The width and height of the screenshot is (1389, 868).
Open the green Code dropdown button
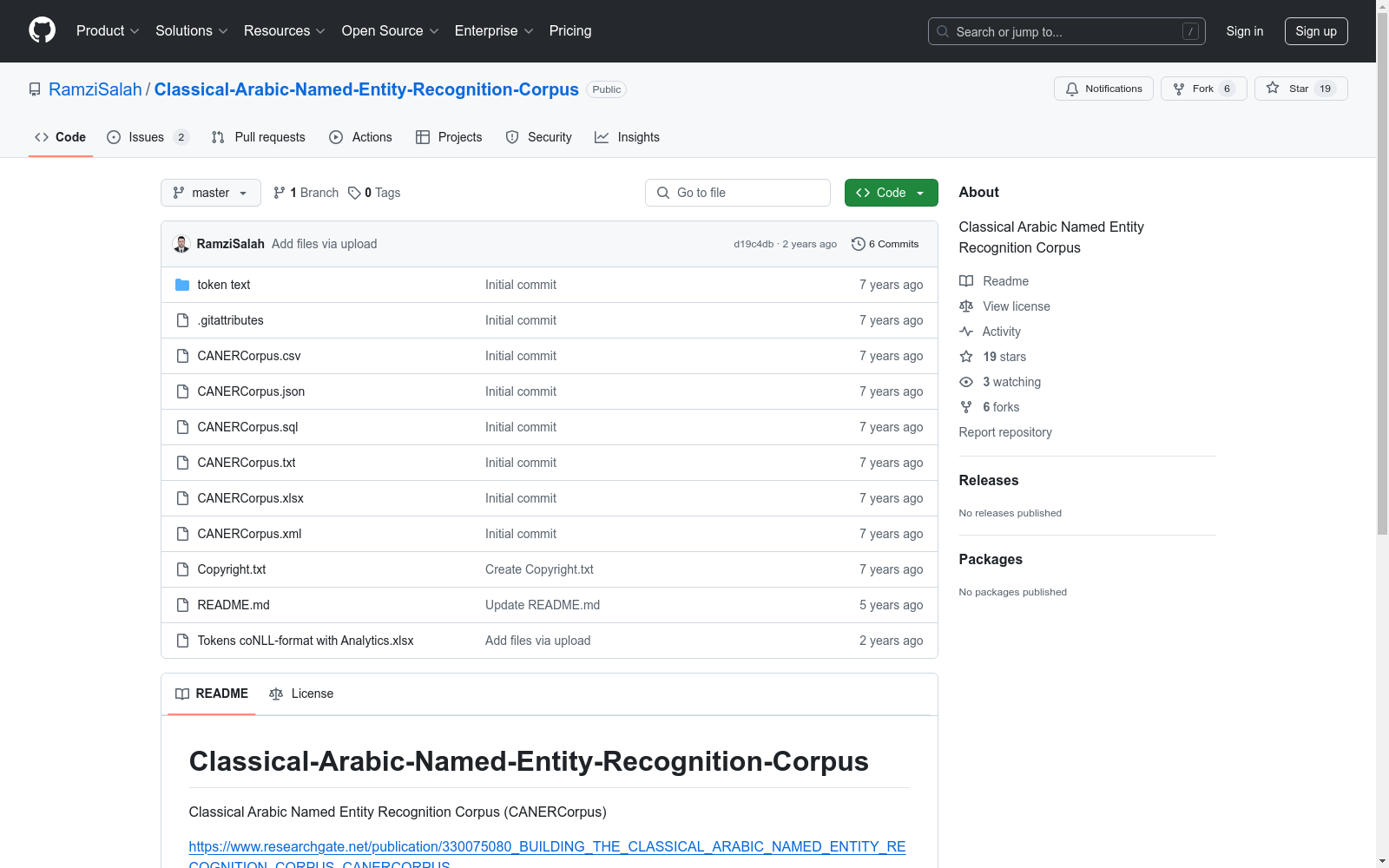891,193
